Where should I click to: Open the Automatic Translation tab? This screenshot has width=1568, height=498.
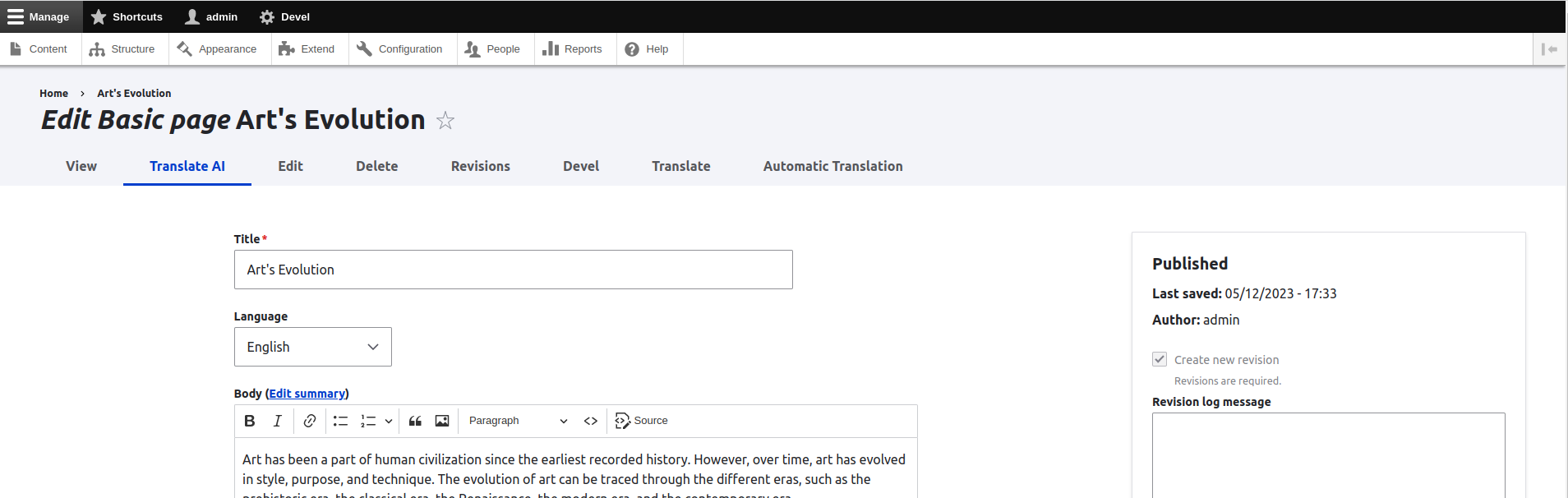pos(832,166)
